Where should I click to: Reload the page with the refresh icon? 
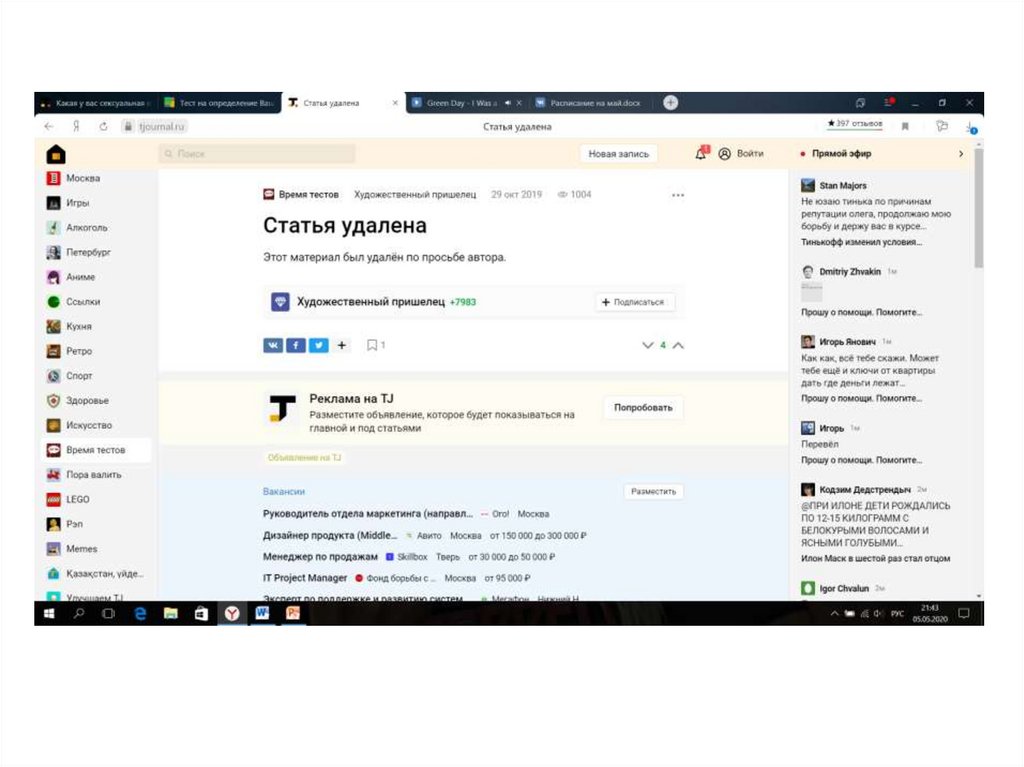point(103,126)
